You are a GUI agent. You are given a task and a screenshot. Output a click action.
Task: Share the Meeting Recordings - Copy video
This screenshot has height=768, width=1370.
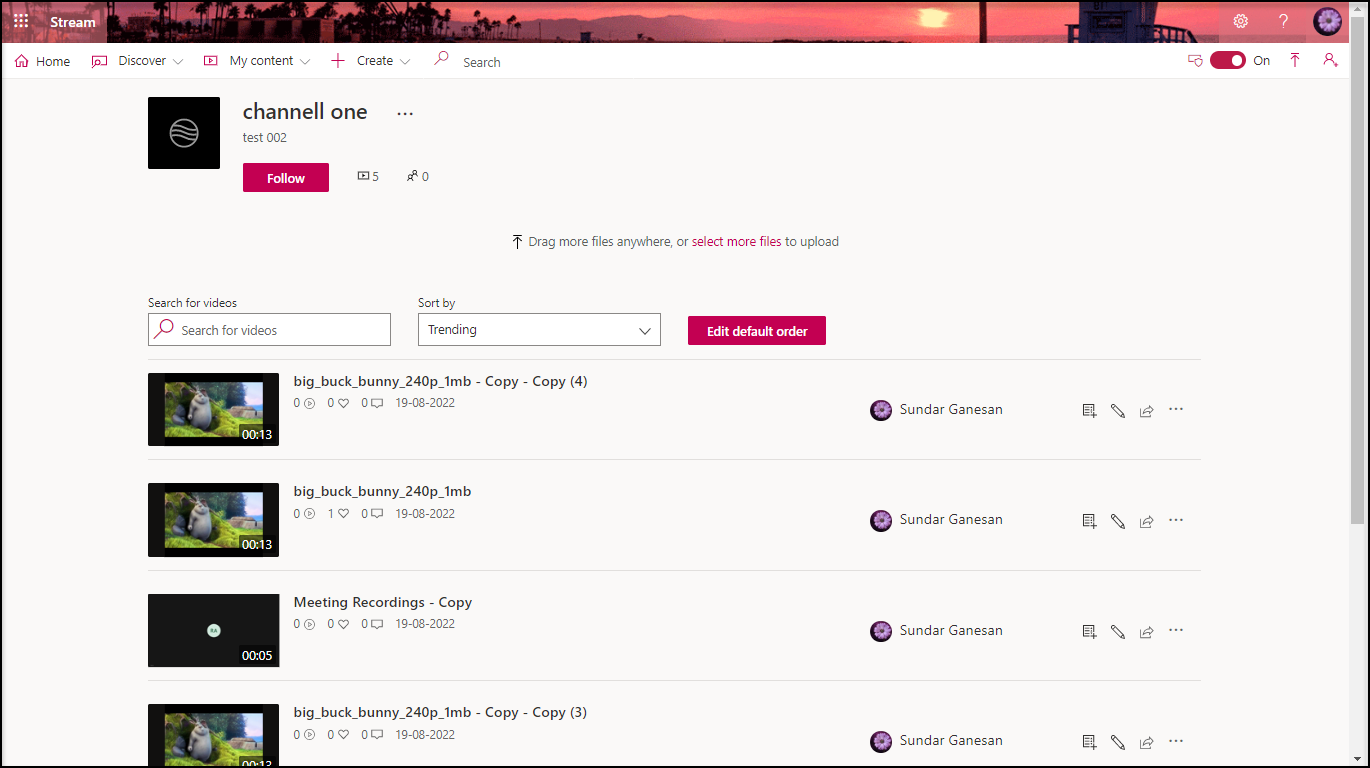pos(1147,631)
